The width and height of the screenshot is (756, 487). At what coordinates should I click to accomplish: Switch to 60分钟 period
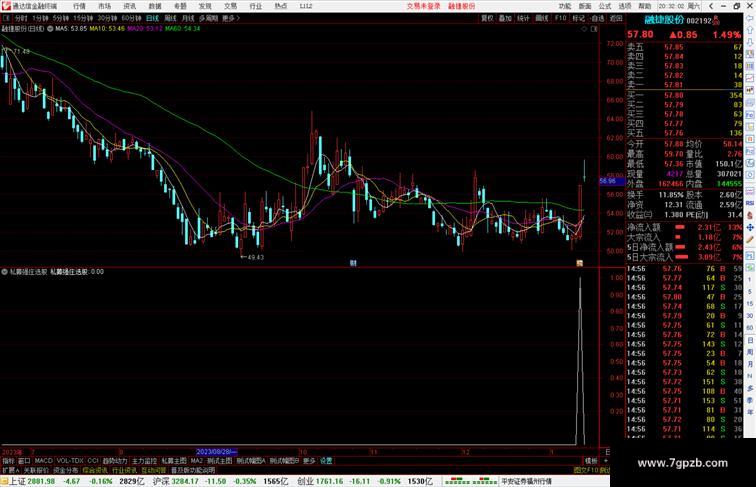click(131, 18)
